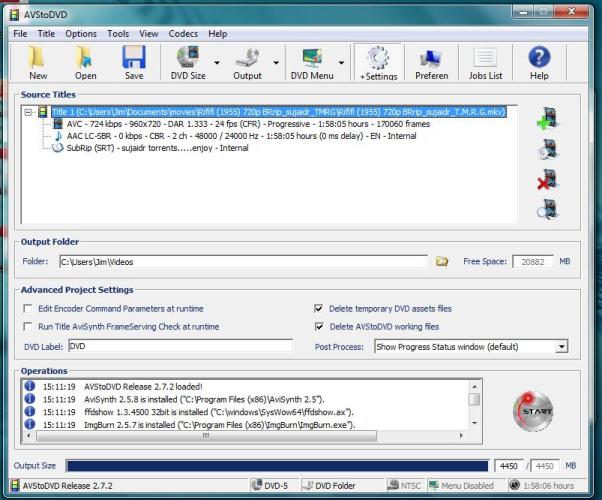Screen dimensions: 602x500
Task: Click the info icon of AVStoDVD Release loaded entry
Action: point(30,386)
